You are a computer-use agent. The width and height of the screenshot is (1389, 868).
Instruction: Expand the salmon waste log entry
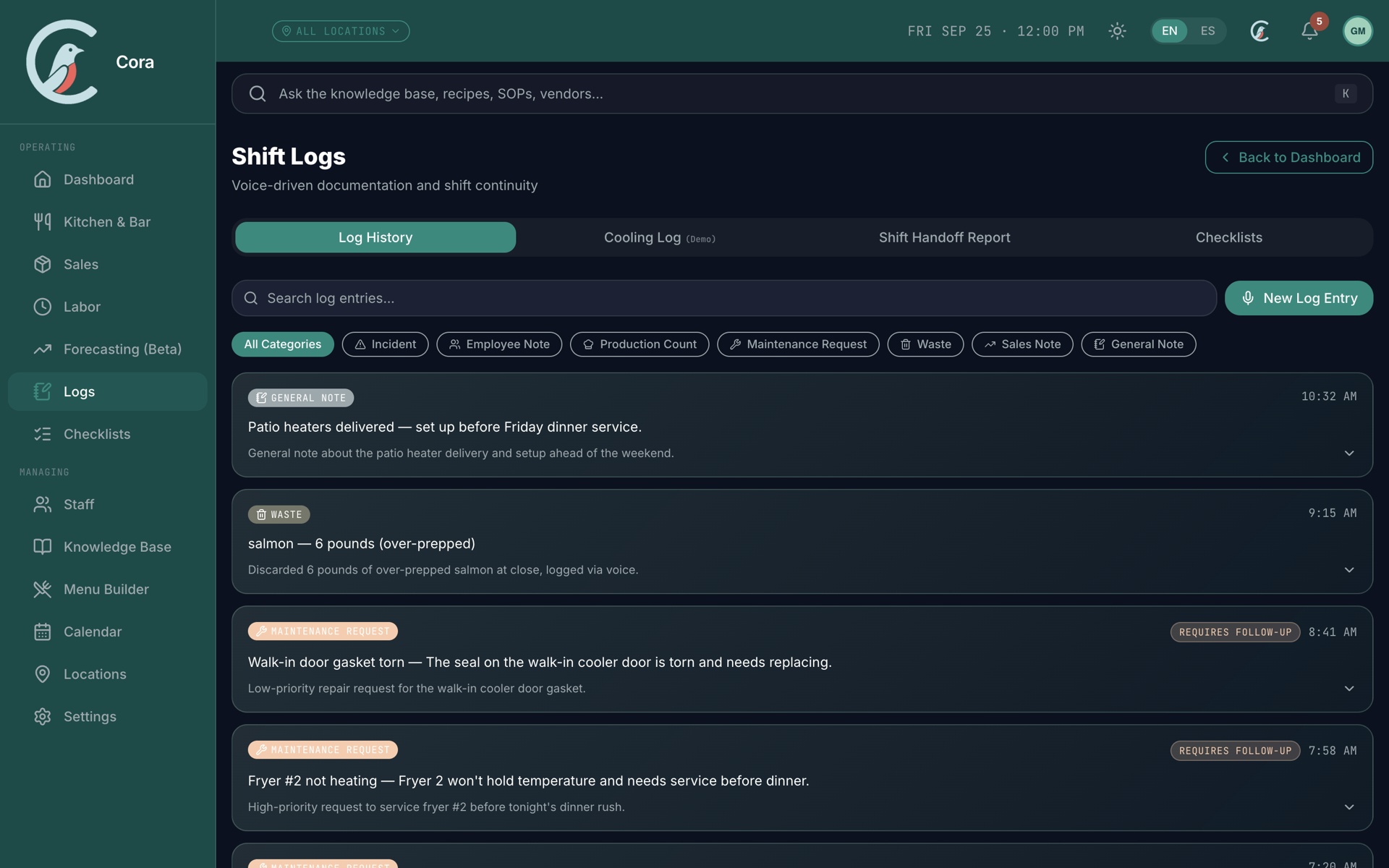click(x=1348, y=570)
